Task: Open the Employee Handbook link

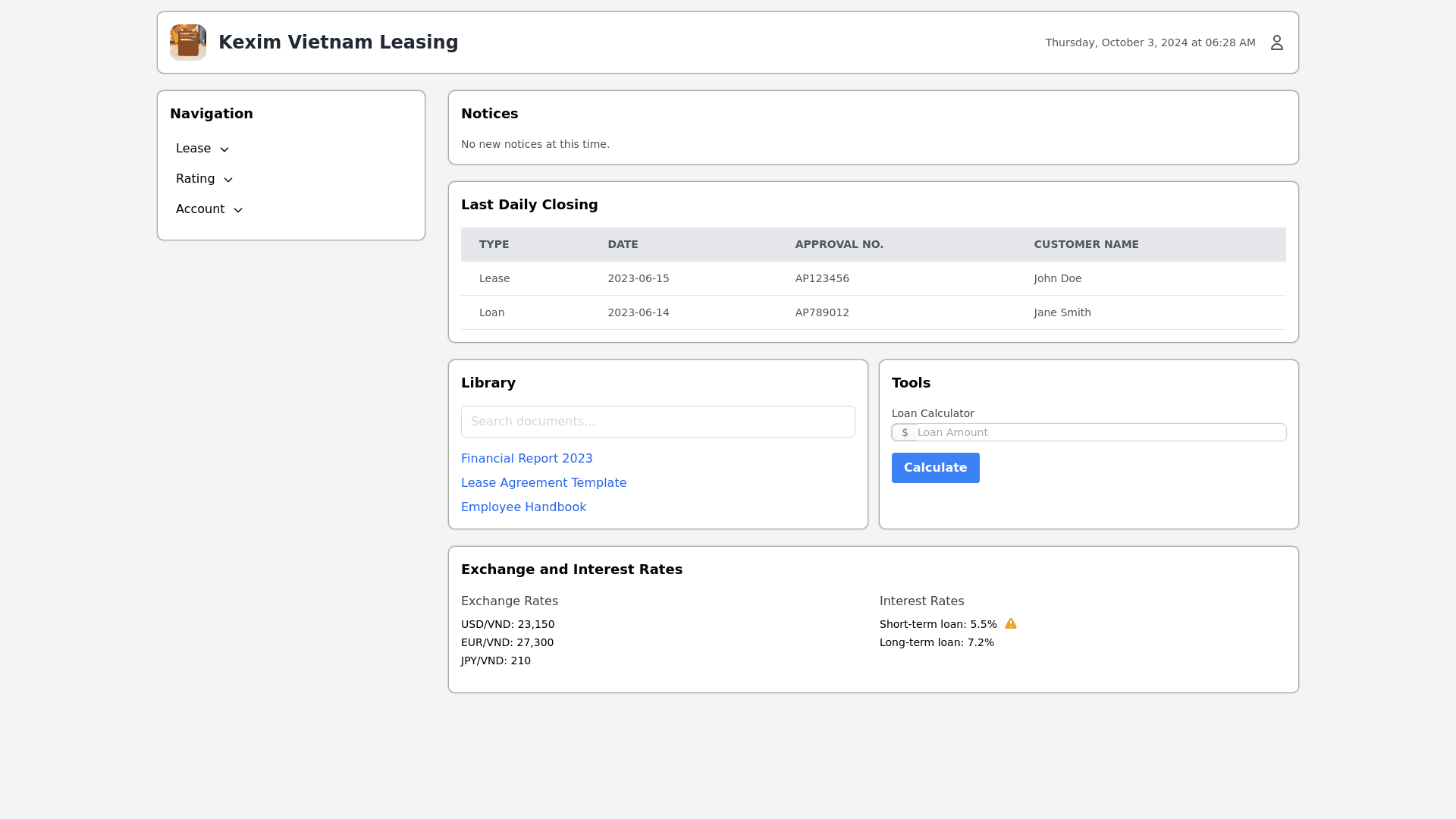Action: click(x=523, y=507)
